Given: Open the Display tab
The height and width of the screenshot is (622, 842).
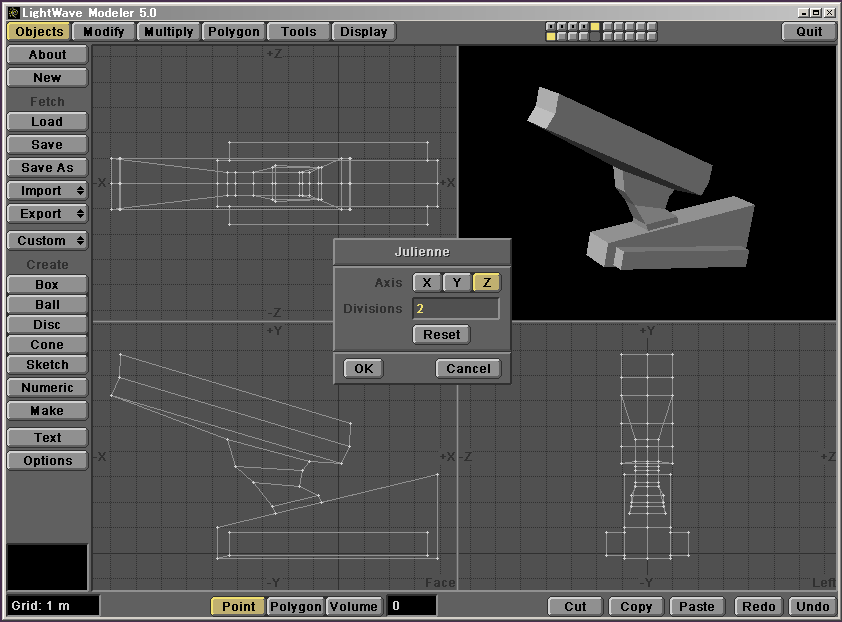Looking at the screenshot, I should pyautogui.click(x=363, y=31).
